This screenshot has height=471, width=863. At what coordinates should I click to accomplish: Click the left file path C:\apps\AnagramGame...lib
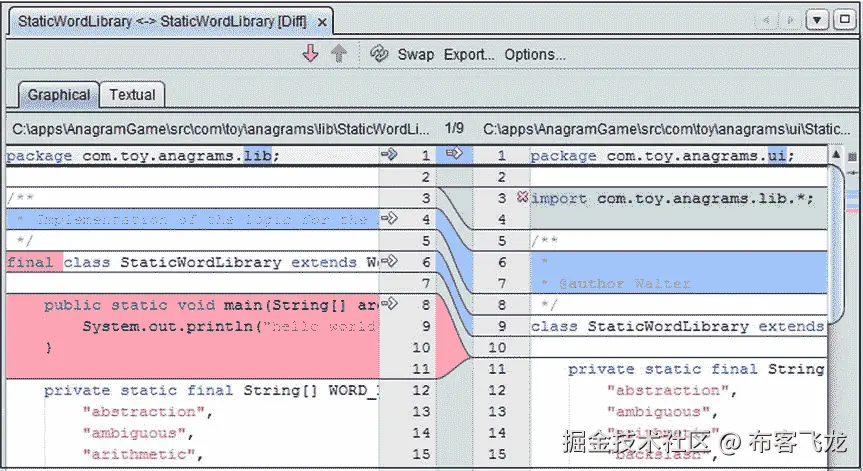pos(221,129)
